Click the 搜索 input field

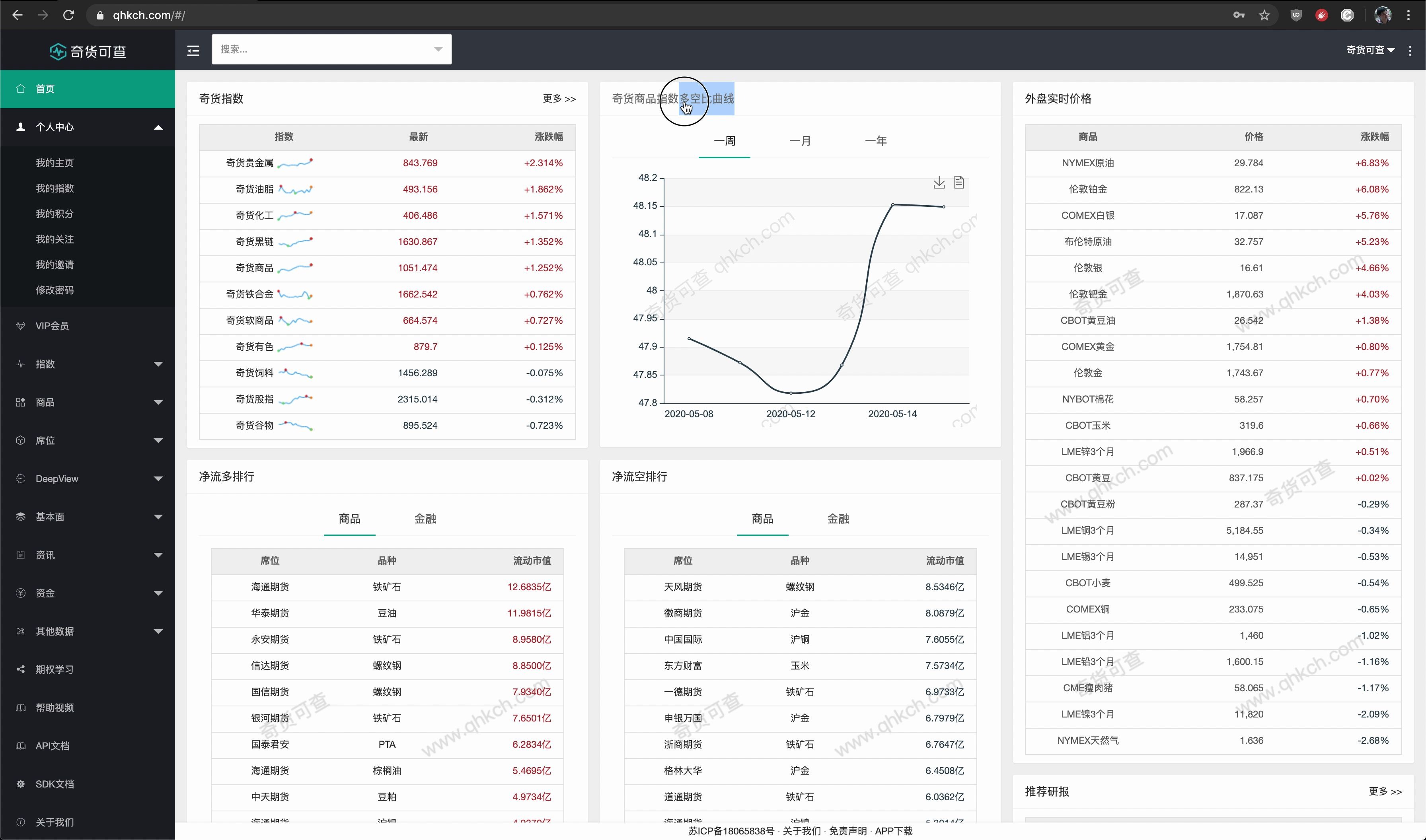pos(331,49)
